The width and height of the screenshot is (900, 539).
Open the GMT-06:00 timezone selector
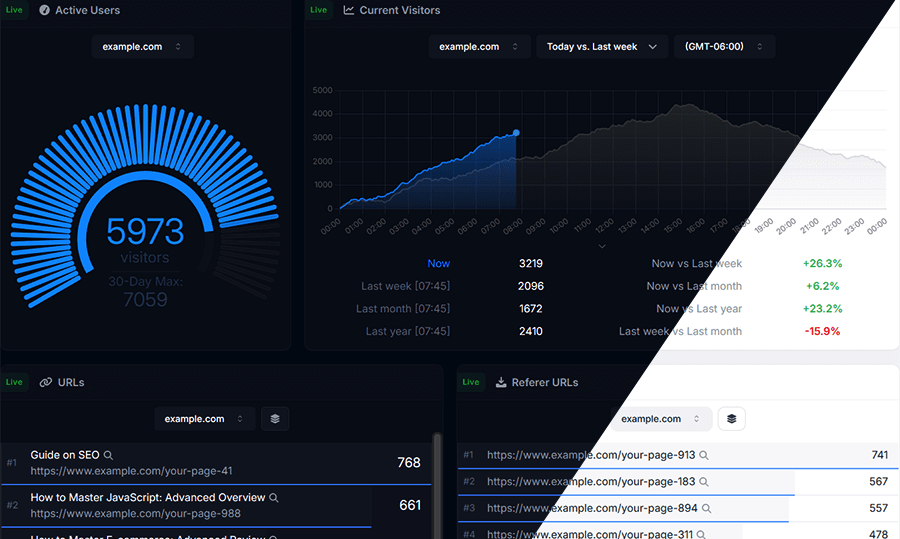pos(724,46)
